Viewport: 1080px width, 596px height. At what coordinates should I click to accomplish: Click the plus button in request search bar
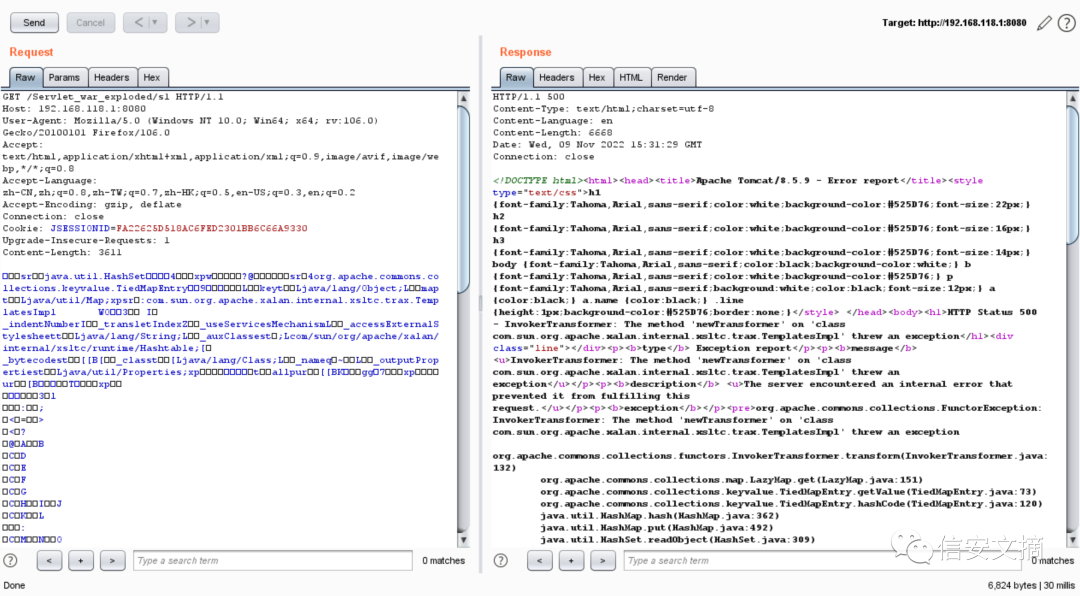81,561
